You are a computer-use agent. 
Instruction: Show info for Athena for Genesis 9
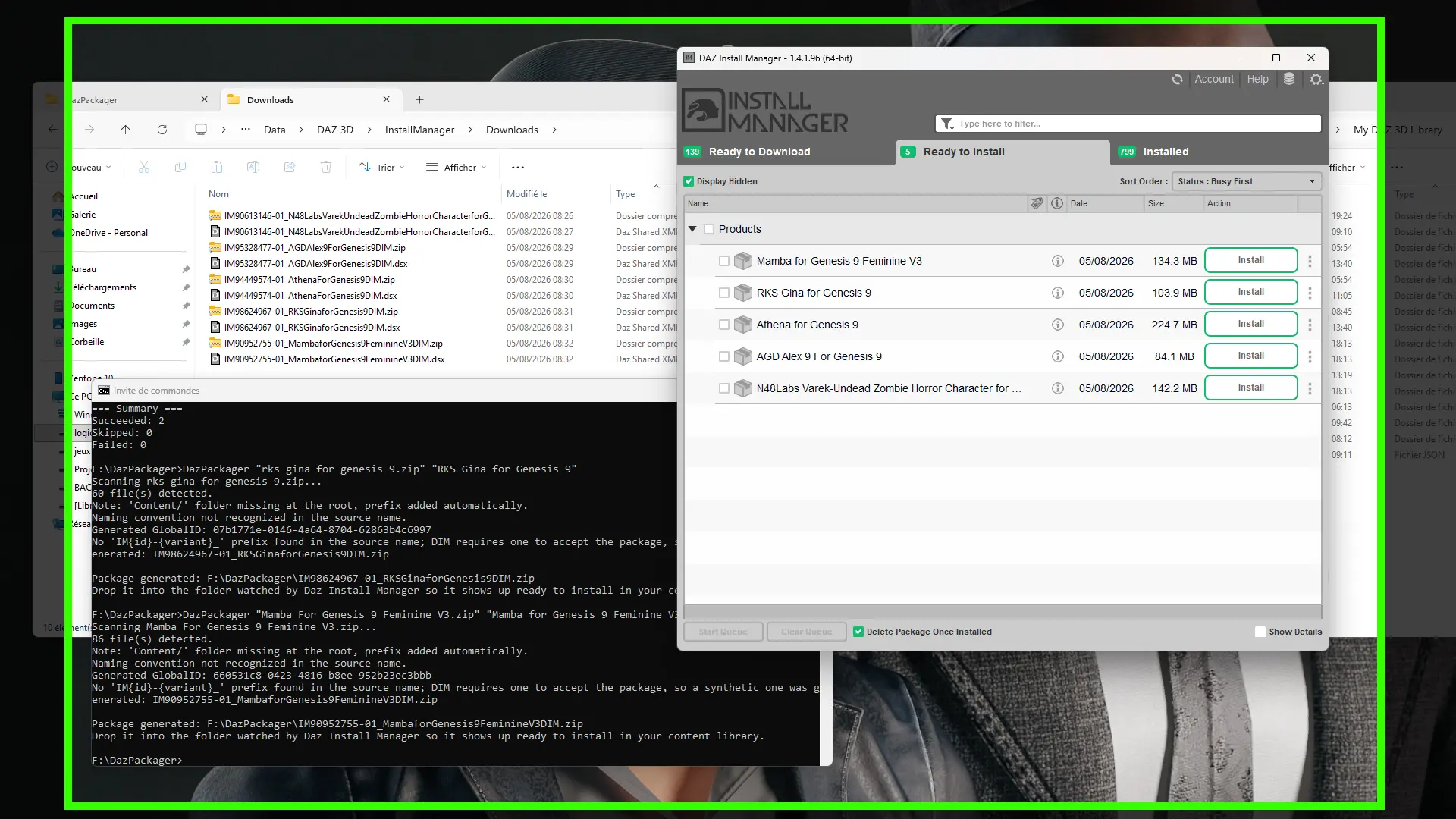click(x=1058, y=325)
